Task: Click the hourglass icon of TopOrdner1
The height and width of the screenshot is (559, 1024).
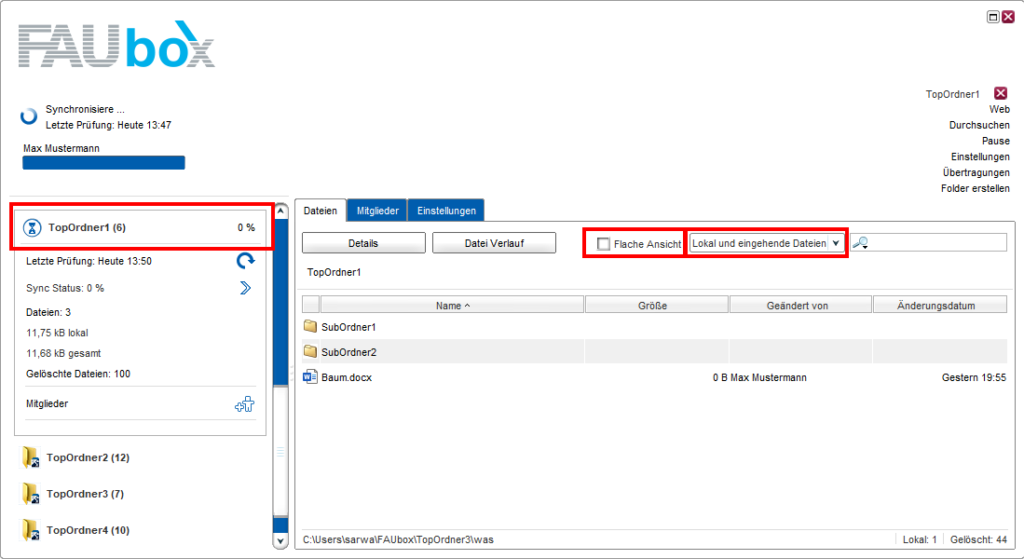Action: tap(33, 228)
